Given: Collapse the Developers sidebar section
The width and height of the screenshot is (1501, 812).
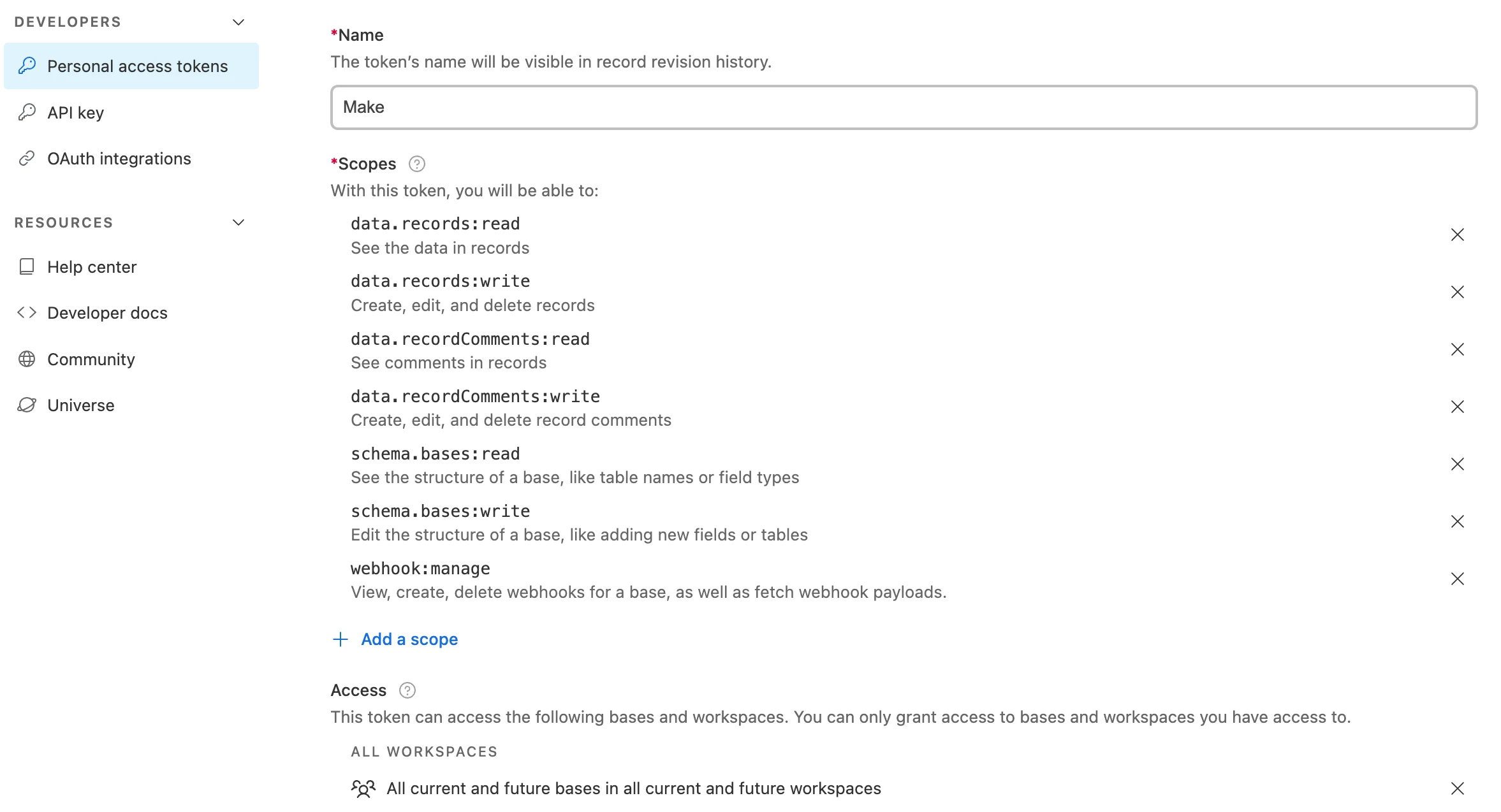Looking at the screenshot, I should (x=238, y=22).
